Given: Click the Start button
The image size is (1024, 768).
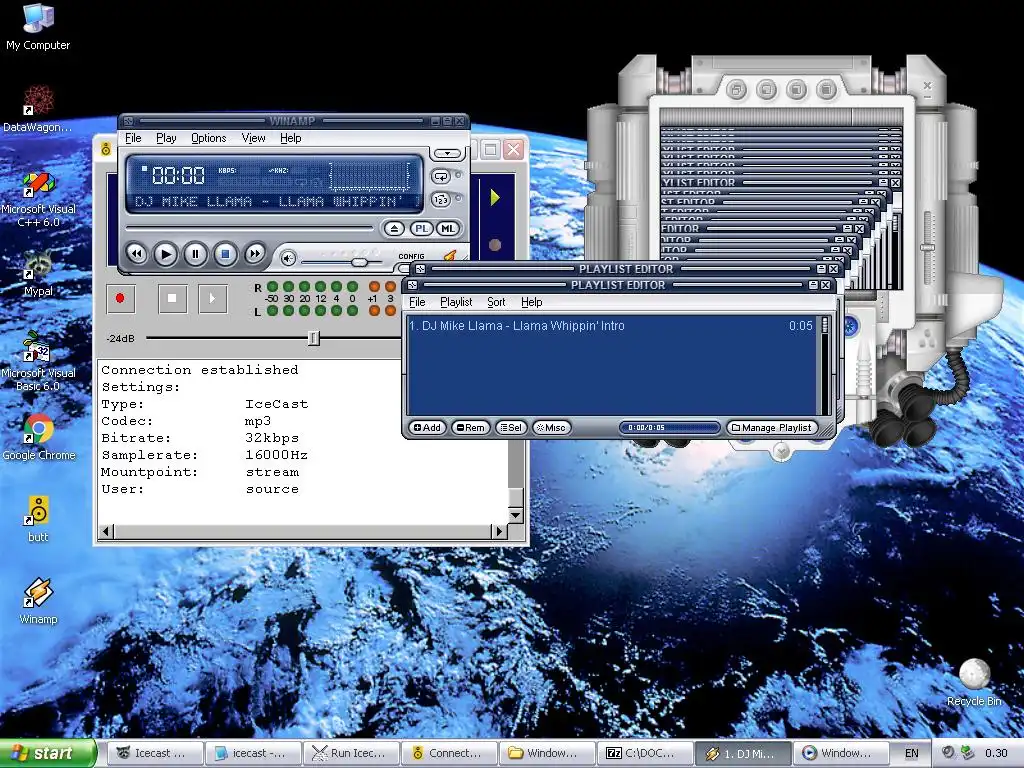Looking at the screenshot, I should tap(47, 753).
